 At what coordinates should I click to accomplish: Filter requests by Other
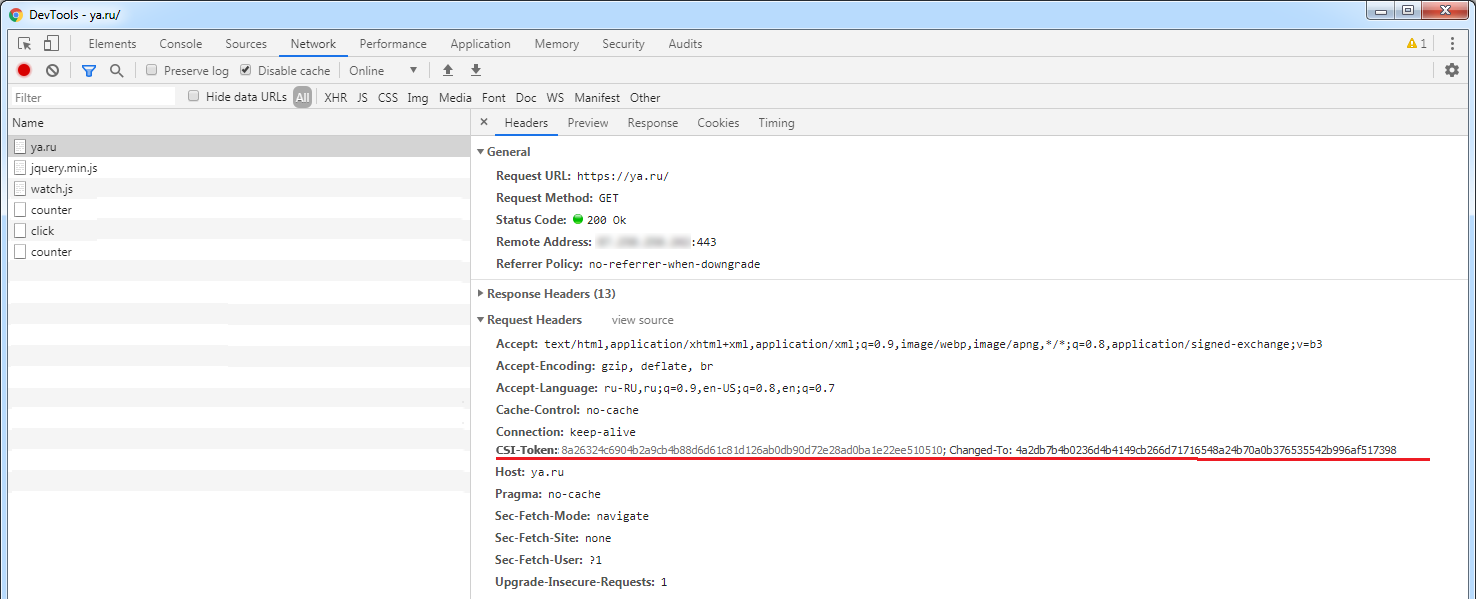point(645,98)
